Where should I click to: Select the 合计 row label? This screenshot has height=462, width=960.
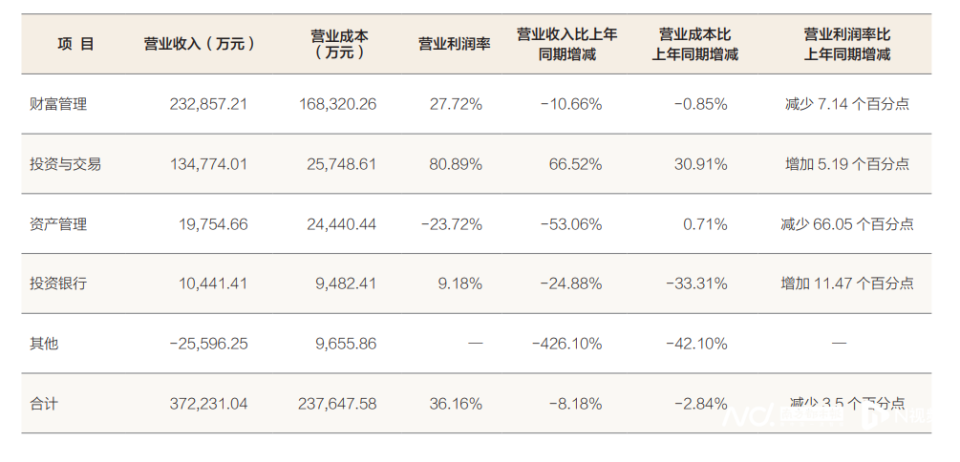tap(45, 404)
